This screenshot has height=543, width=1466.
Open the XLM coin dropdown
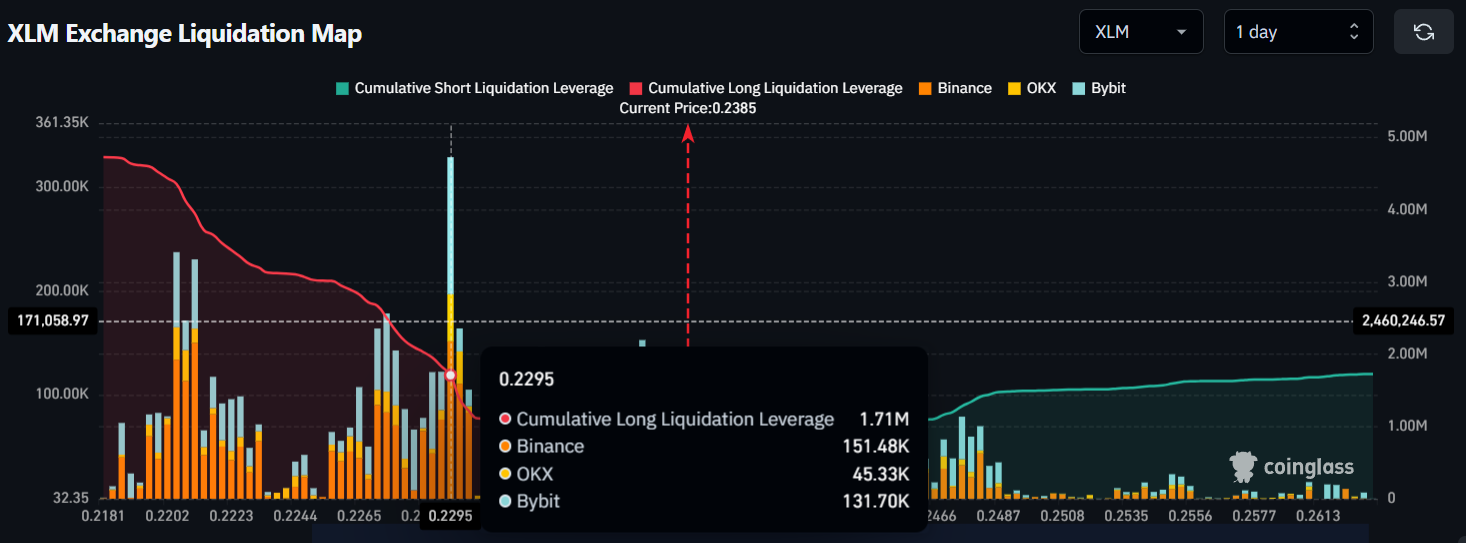tap(1141, 32)
